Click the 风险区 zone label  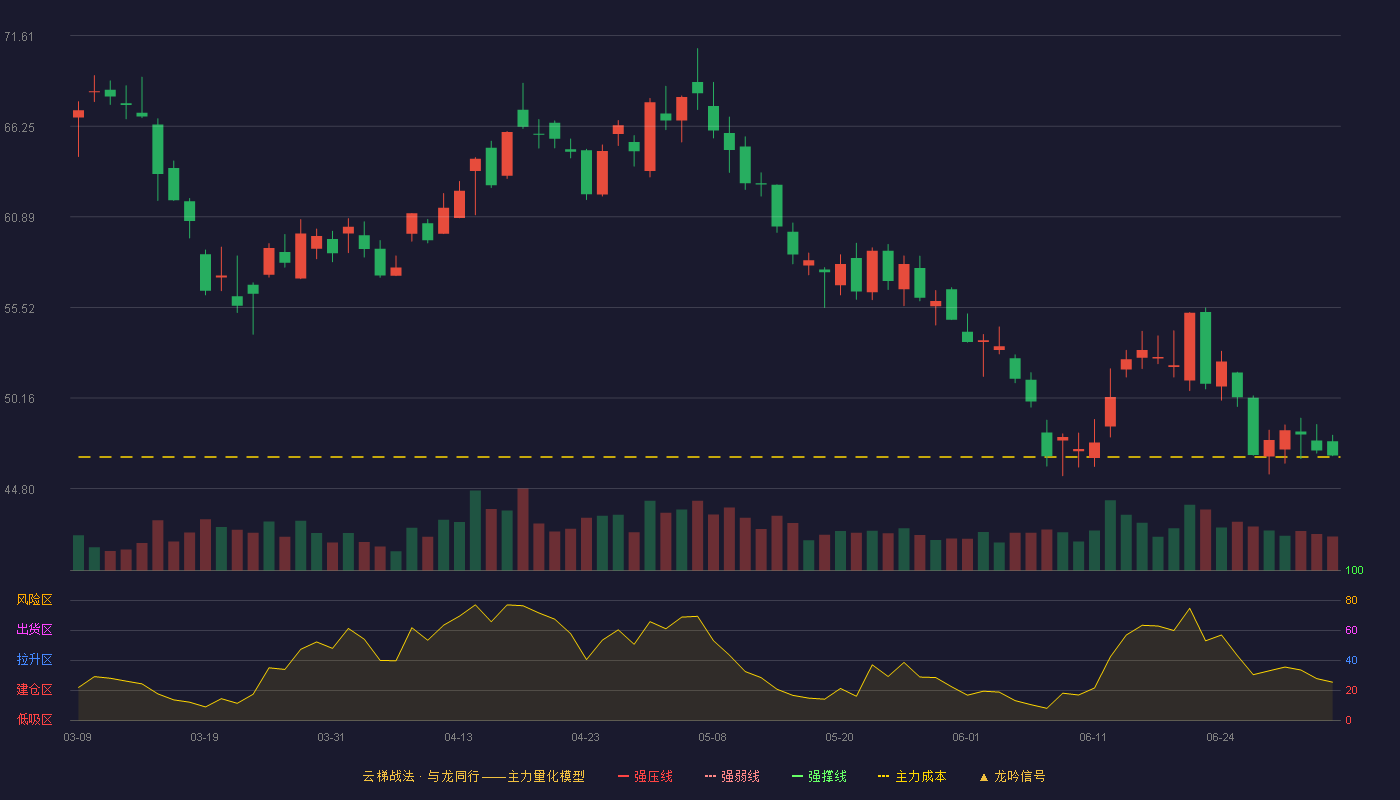[x=35, y=600]
